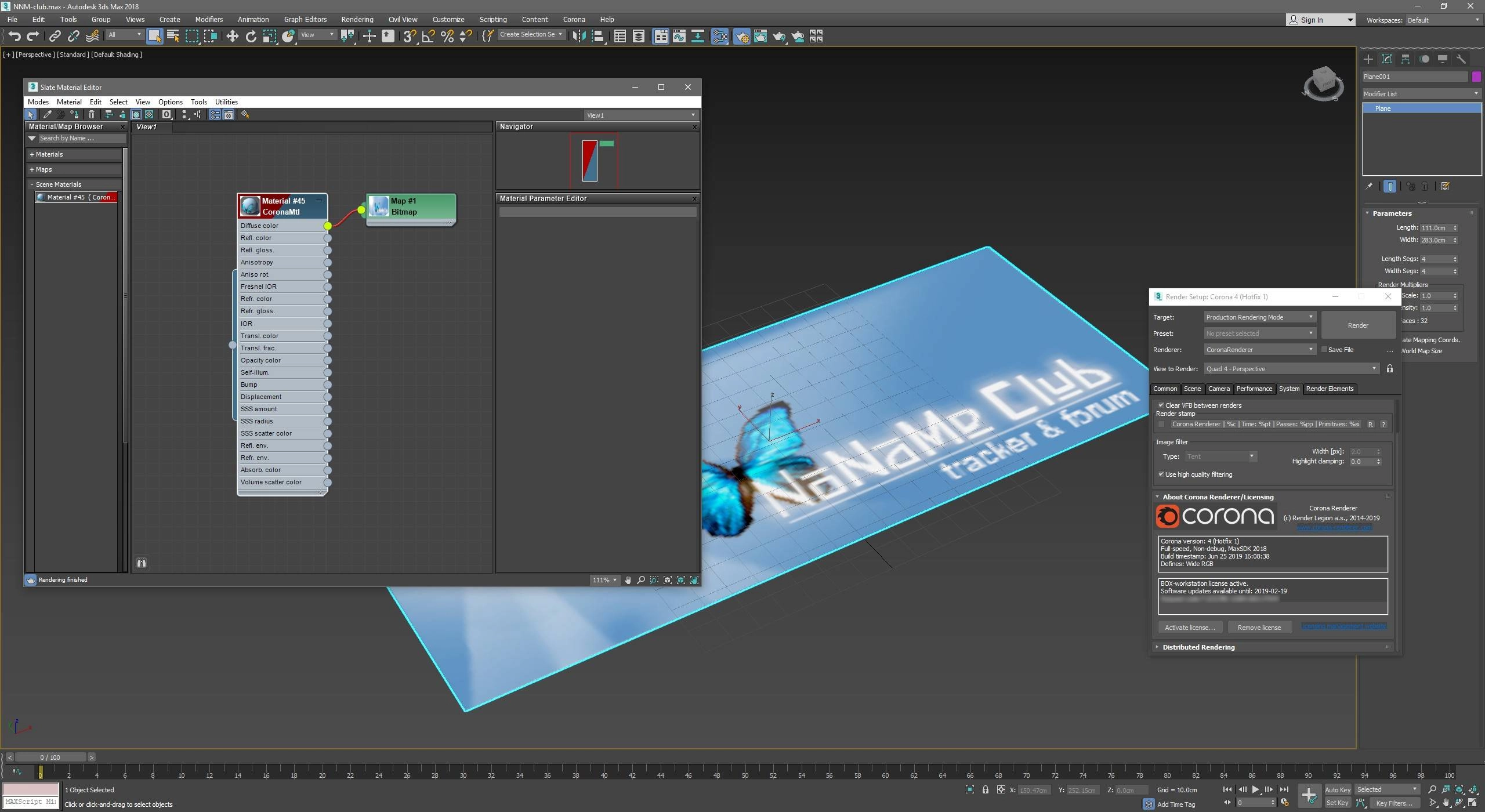This screenshot has width=1485, height=812.
Task: Activate the Select and Move tool
Action: pyautogui.click(x=232, y=37)
